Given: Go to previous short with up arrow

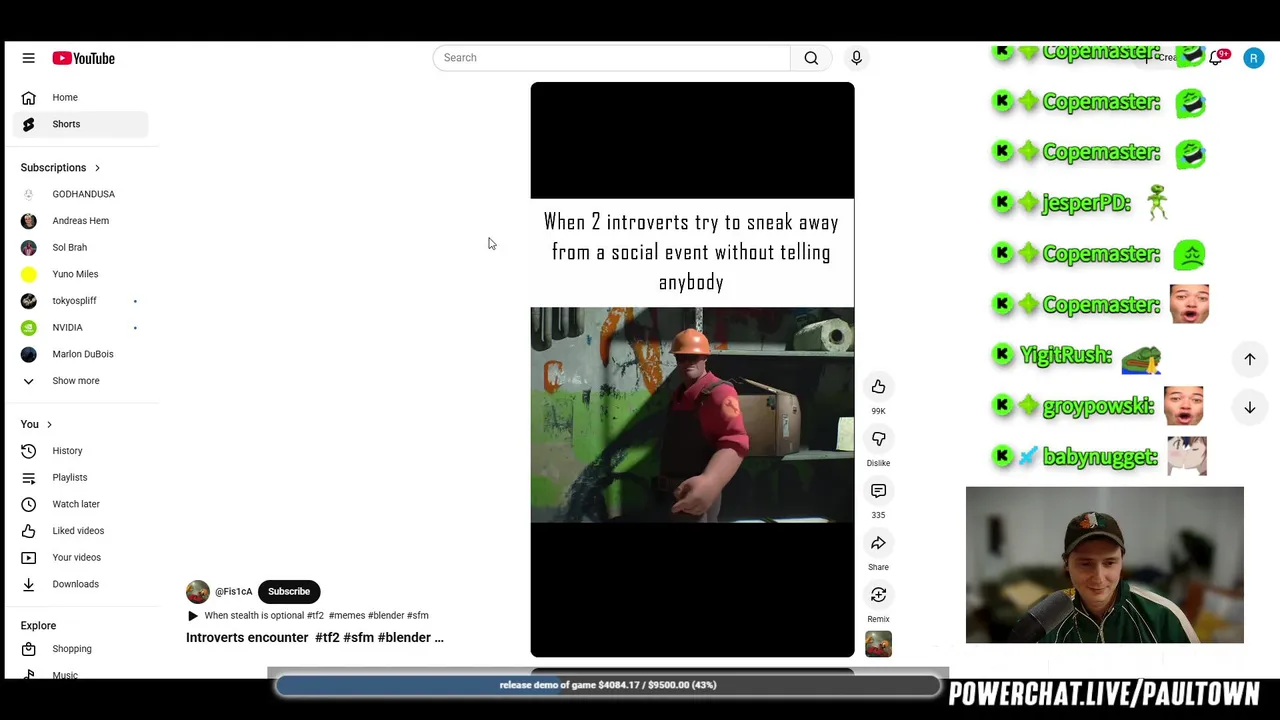Looking at the screenshot, I should point(1249,359).
